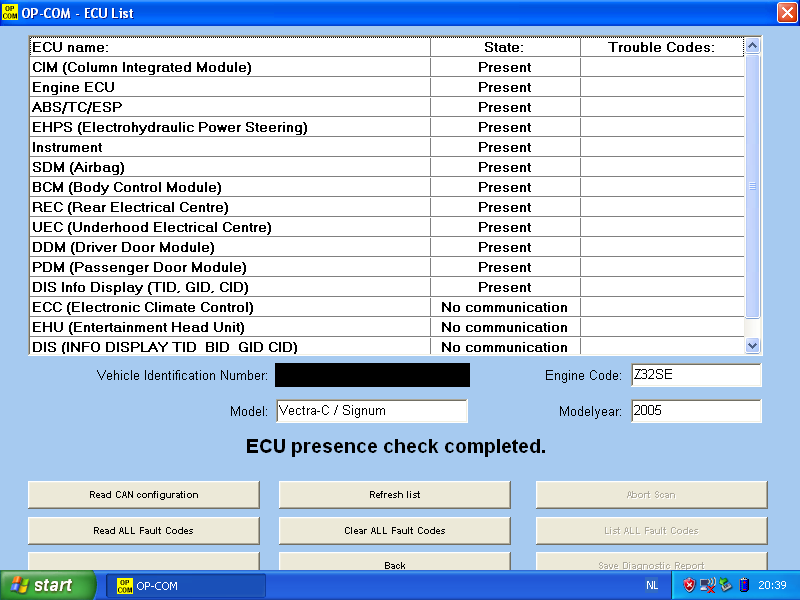Select the ECC (Electronic Climate Control) row
Viewport: 800px width, 600px height.
coord(387,307)
